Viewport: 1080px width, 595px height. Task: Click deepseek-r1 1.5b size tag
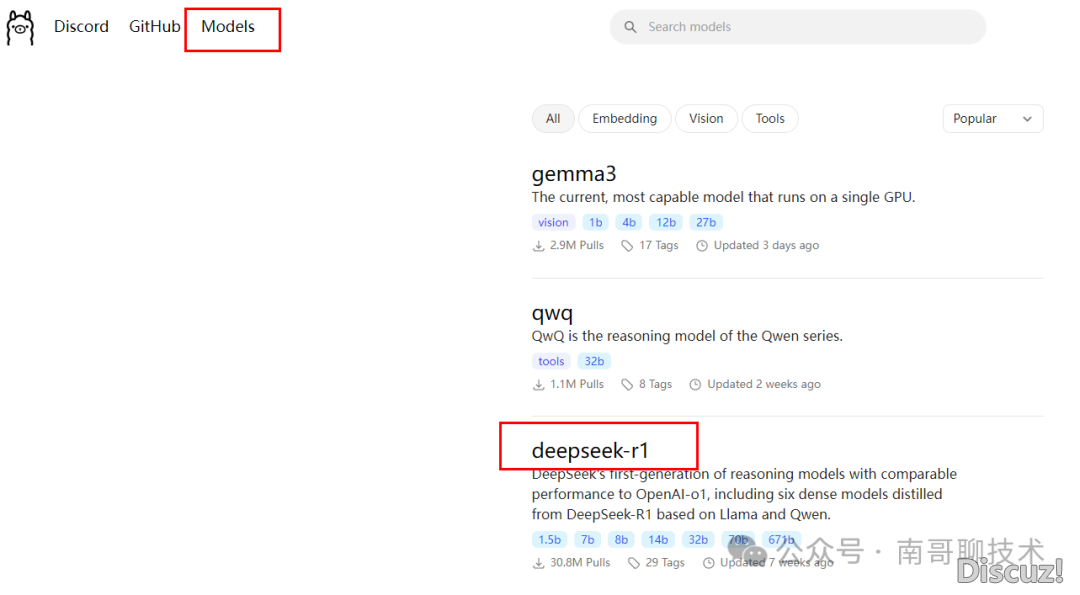pos(549,540)
